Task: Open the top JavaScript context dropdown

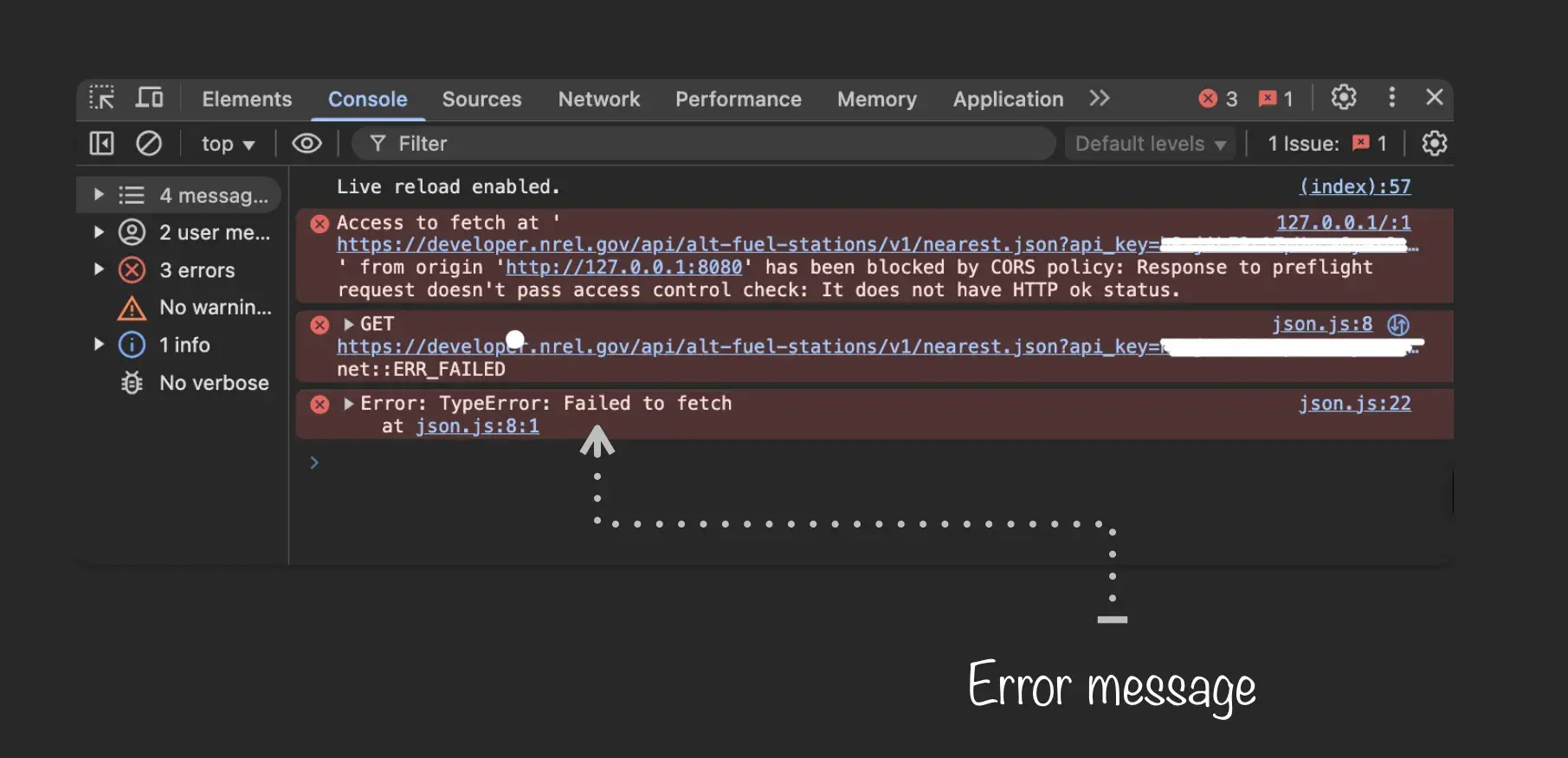Action: pyautogui.click(x=228, y=144)
